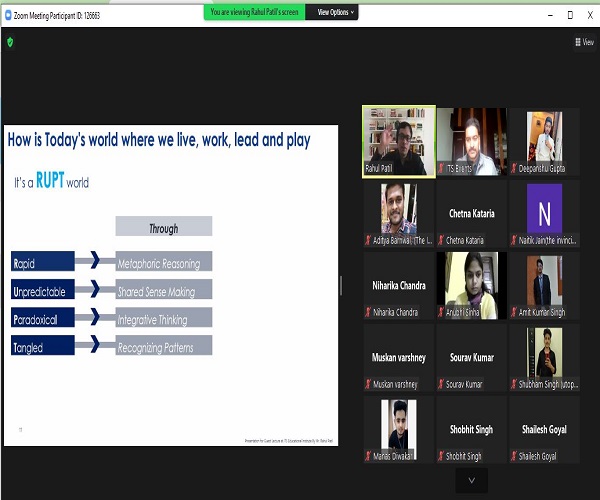Click 'You are viewing Rahul Patil's screen' banner
This screenshot has width=600, height=500.
point(254,12)
